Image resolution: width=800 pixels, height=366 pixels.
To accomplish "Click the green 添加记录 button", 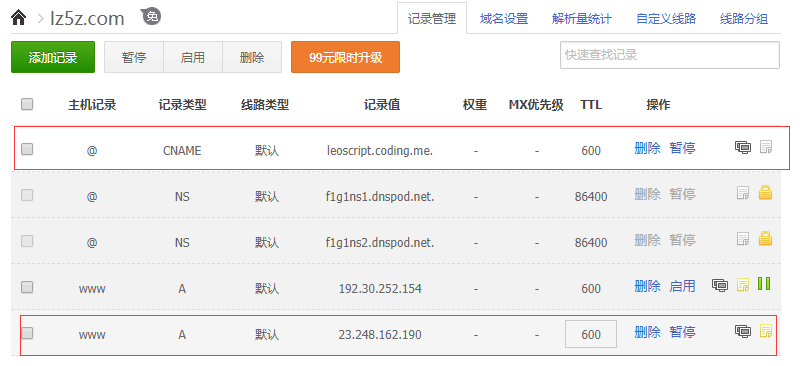I will [x=53, y=57].
